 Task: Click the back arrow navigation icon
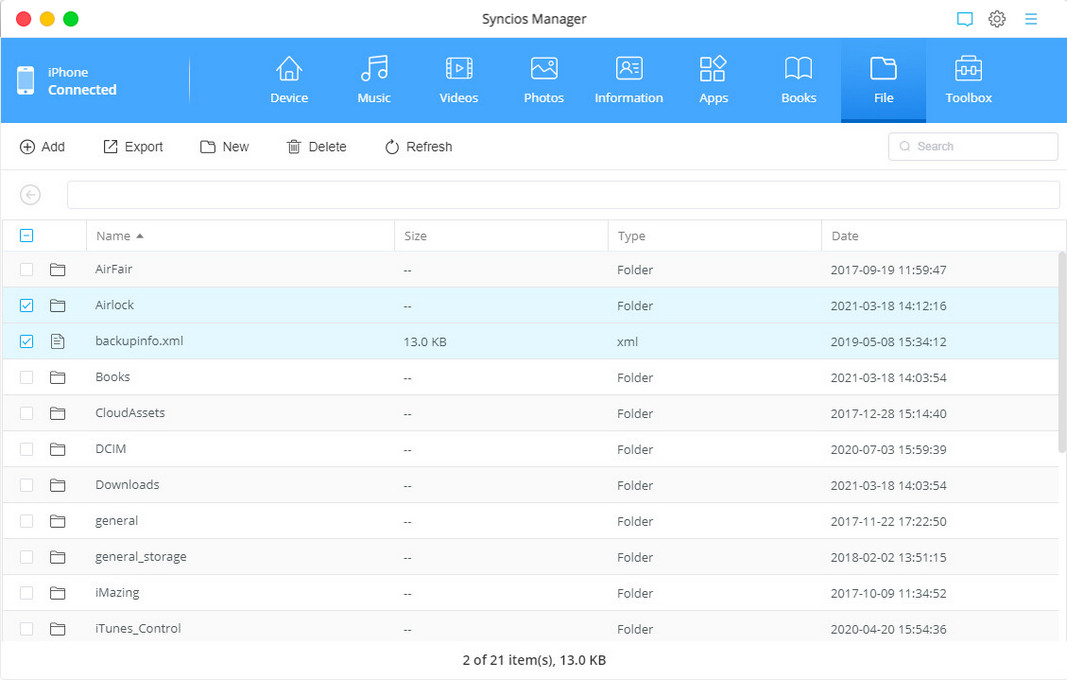[30, 195]
